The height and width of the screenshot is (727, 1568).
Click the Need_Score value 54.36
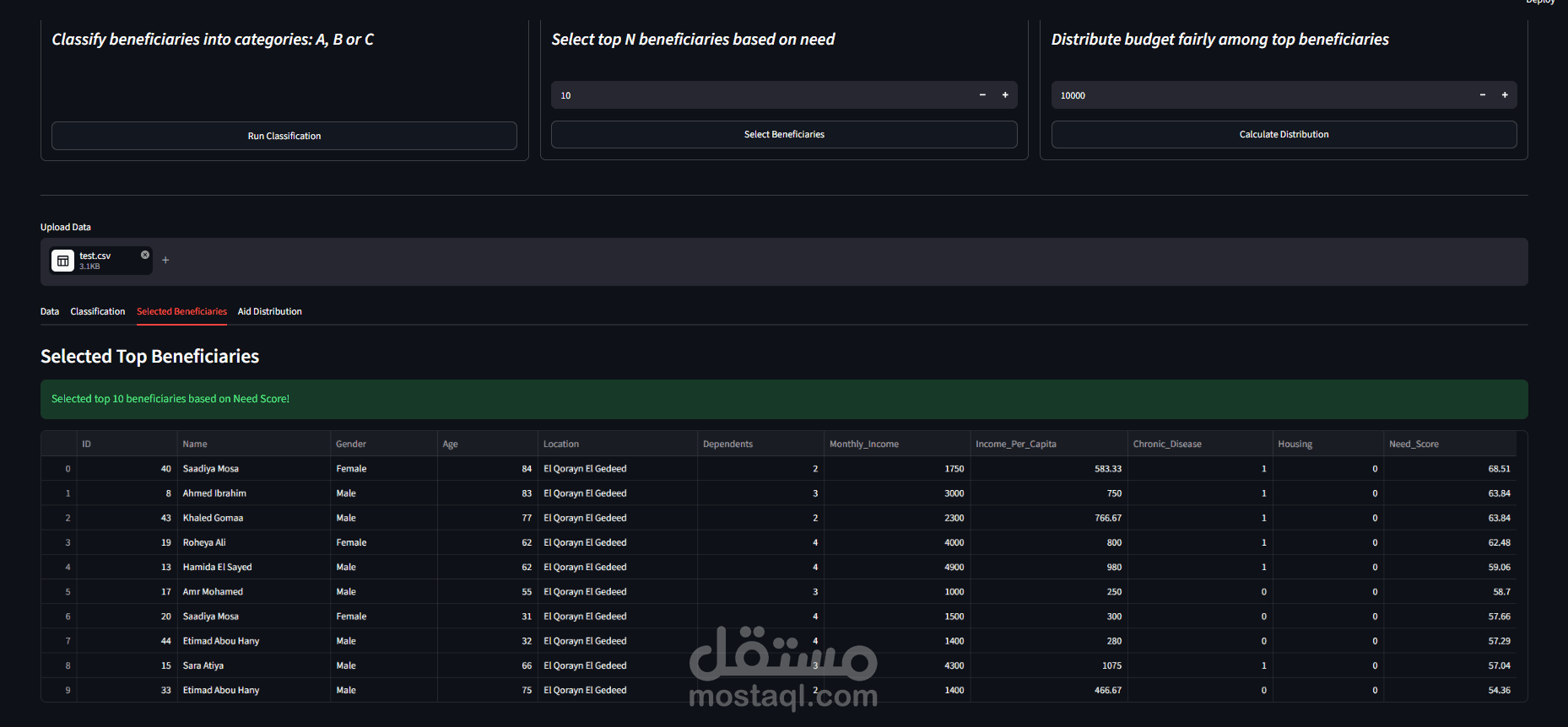(1451, 690)
